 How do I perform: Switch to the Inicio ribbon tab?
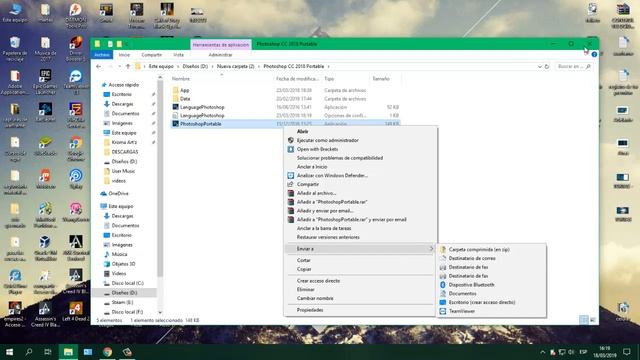[x=124, y=55]
